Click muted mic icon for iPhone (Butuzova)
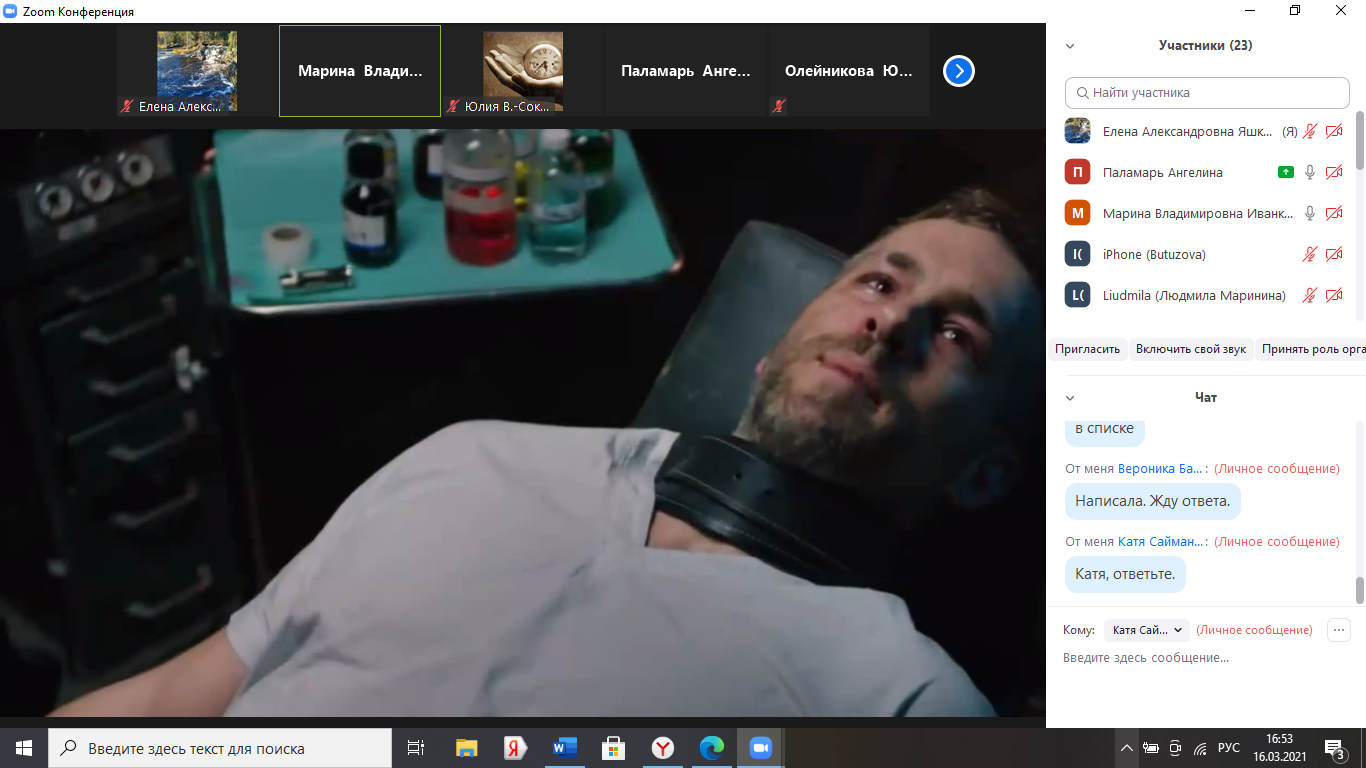Viewport: 1366px width, 768px height. (x=1310, y=254)
